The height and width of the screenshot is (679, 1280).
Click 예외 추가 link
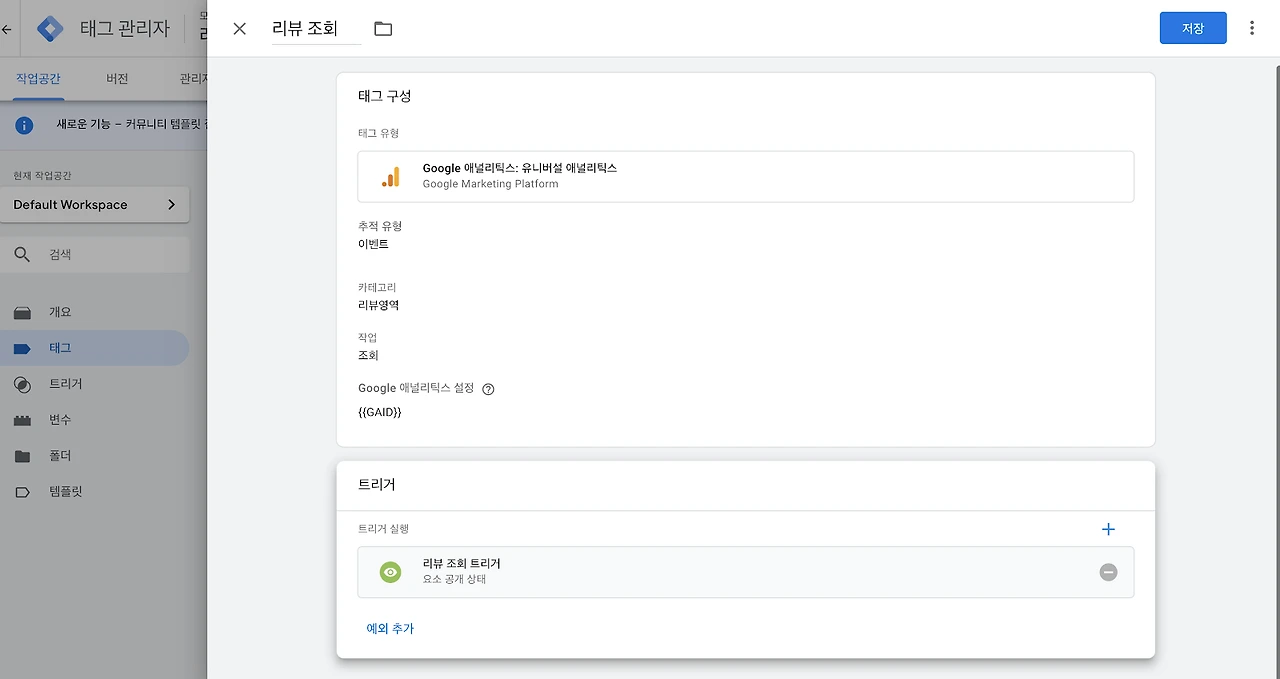pos(390,629)
